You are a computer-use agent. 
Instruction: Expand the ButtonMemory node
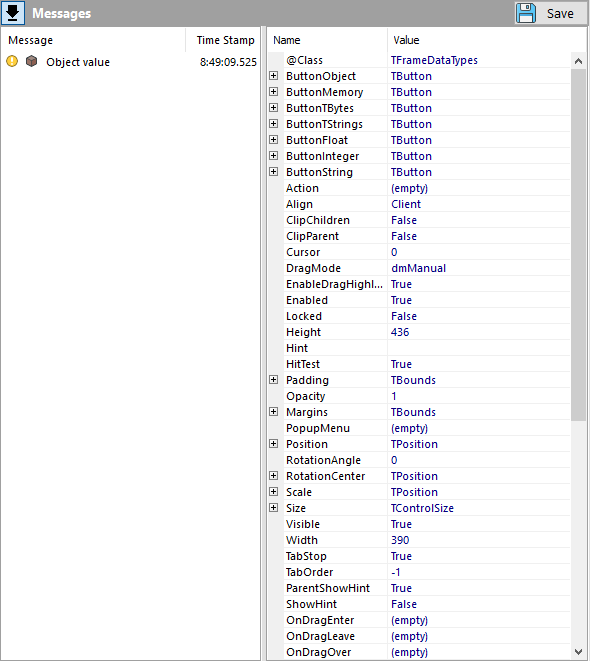click(274, 92)
